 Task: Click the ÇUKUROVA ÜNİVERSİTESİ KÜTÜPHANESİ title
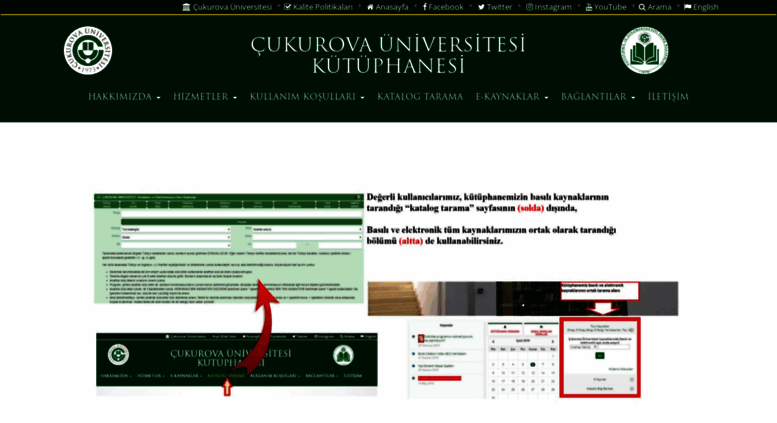(388, 55)
